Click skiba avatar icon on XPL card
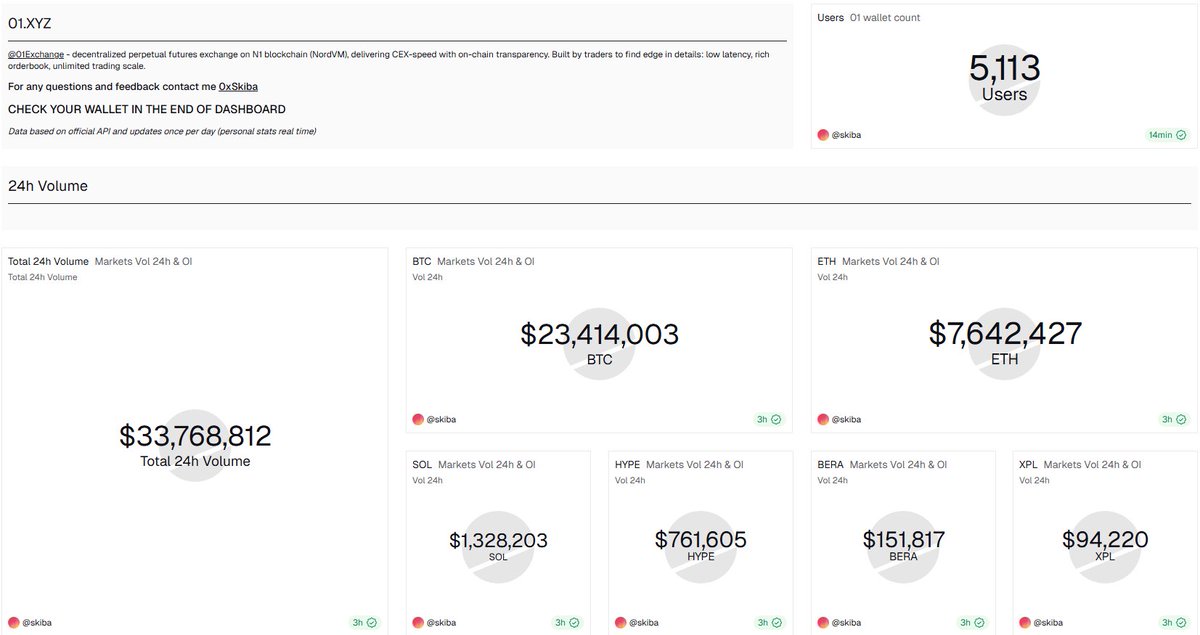 (x=1025, y=622)
